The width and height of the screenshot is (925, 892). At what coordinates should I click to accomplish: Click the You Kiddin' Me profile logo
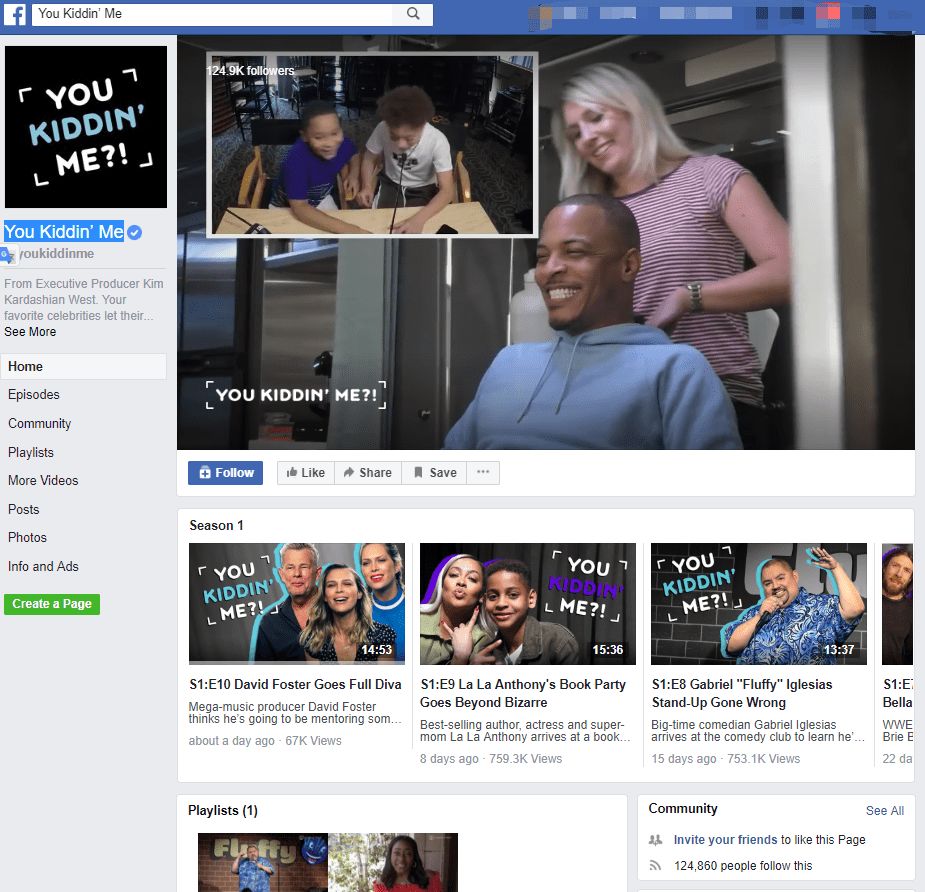86,127
